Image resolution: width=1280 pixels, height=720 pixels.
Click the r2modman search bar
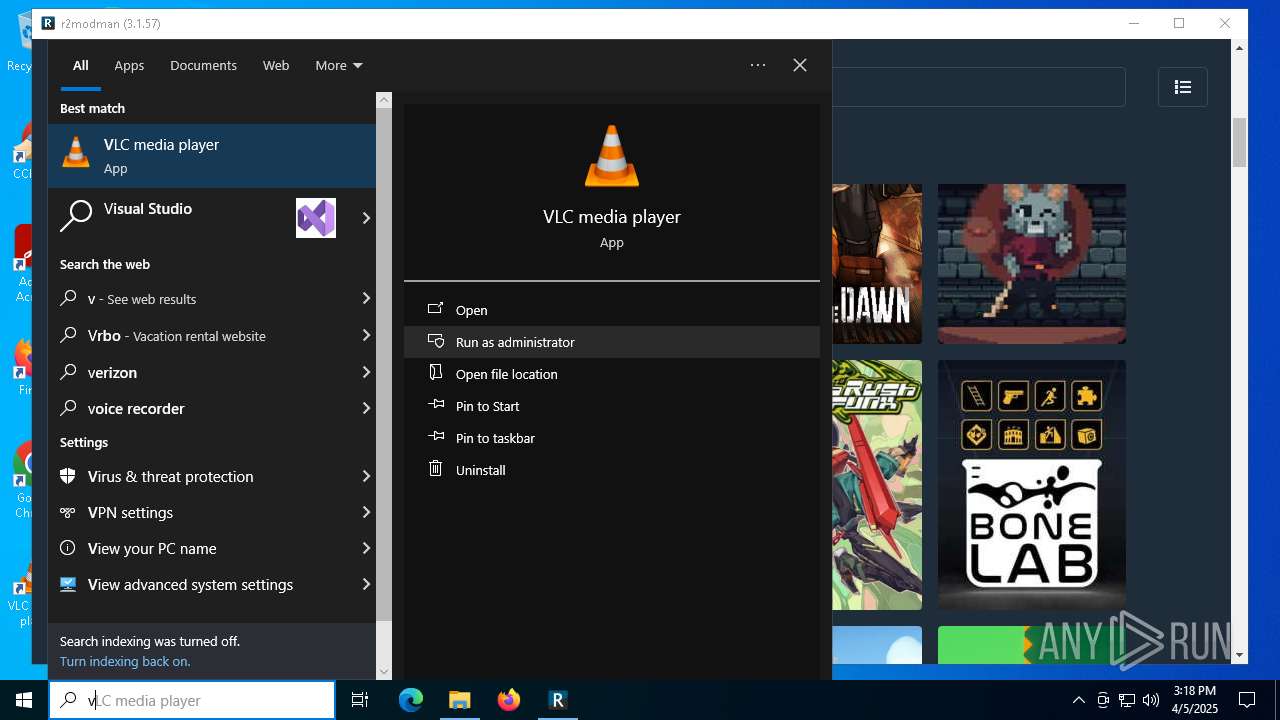[978, 87]
